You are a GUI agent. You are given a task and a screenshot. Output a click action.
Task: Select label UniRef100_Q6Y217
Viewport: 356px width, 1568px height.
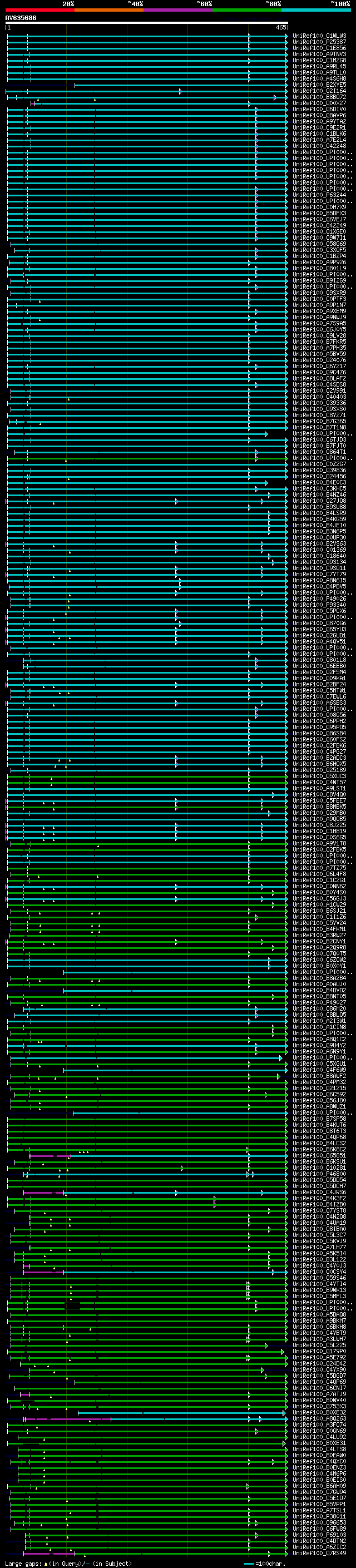tap(319, 366)
